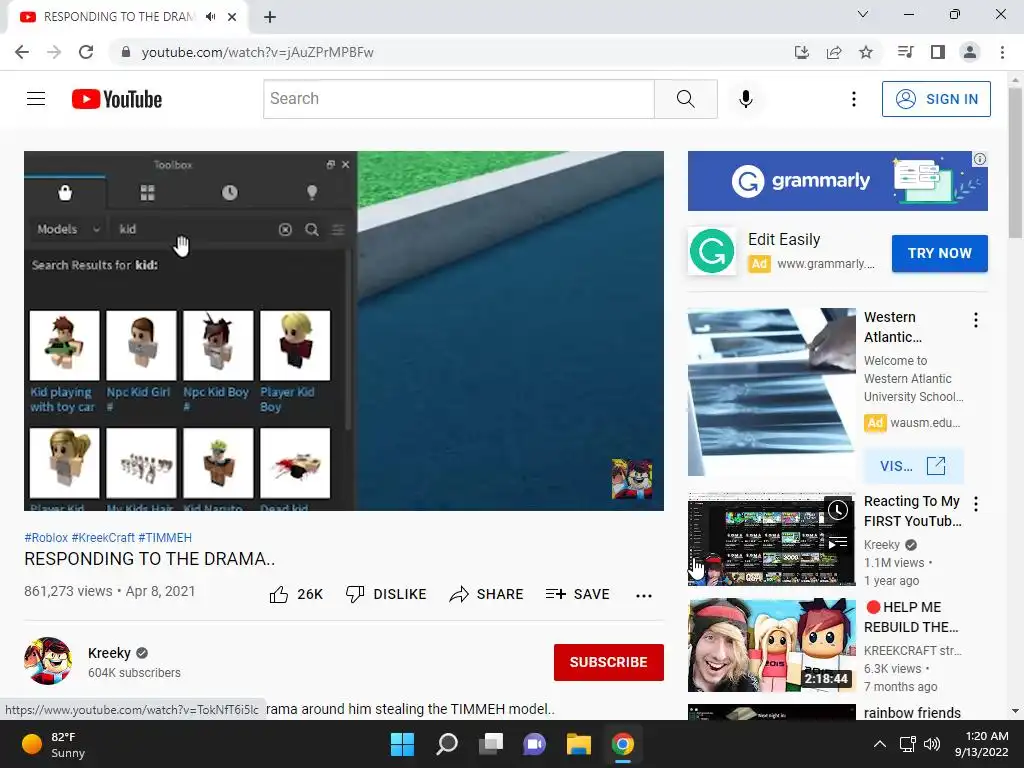This screenshot has width=1024, height=768.
Task: Open Western Atlantic ad options menu
Action: [976, 319]
